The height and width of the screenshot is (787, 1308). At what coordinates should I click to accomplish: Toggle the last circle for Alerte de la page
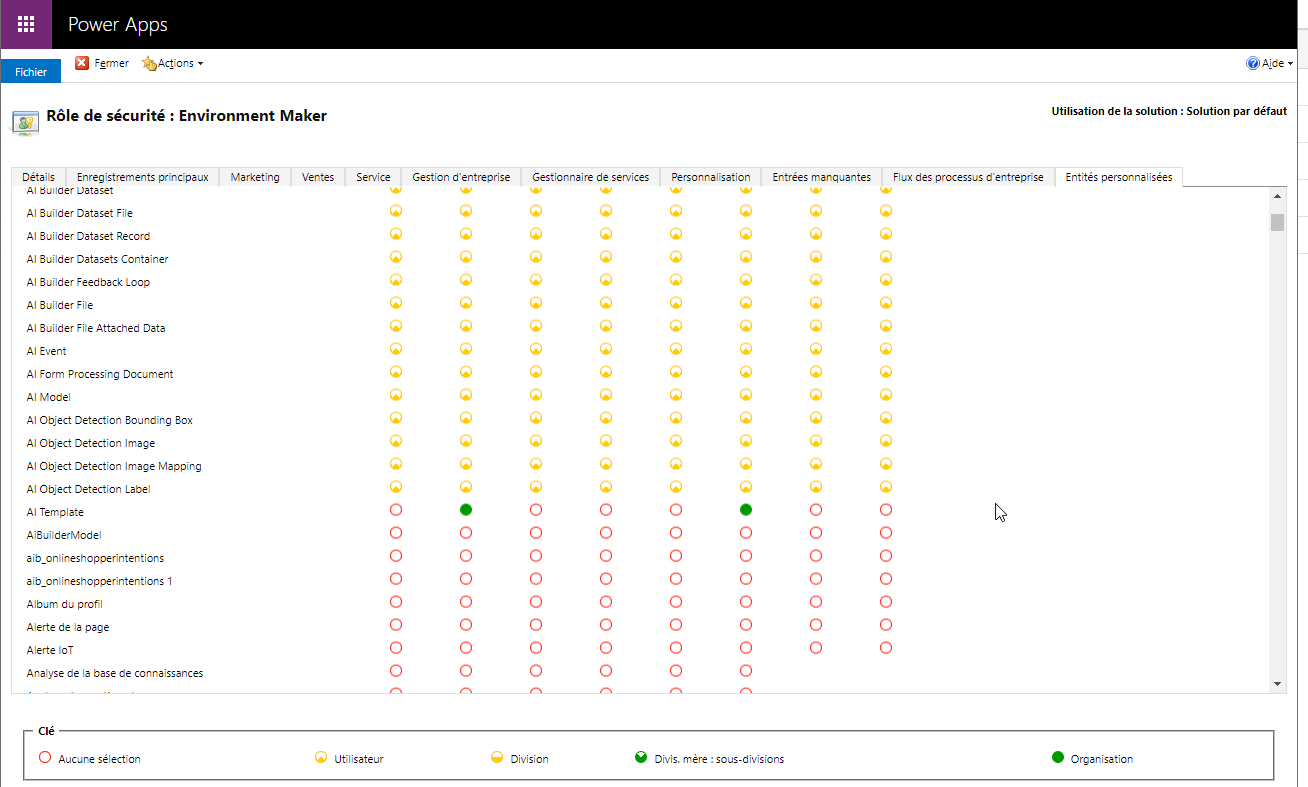click(x=886, y=625)
